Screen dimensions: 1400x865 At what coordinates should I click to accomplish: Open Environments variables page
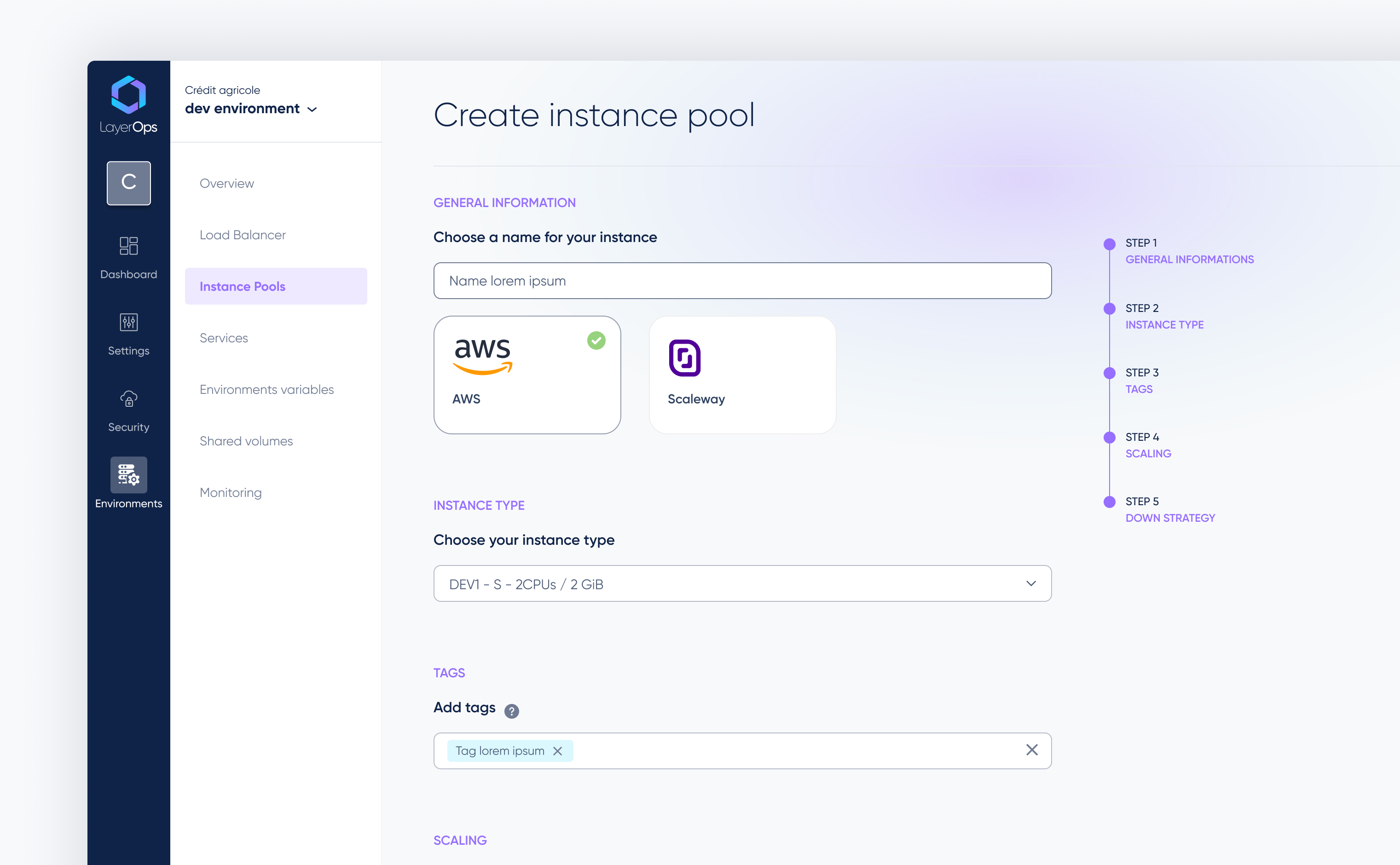pos(266,389)
